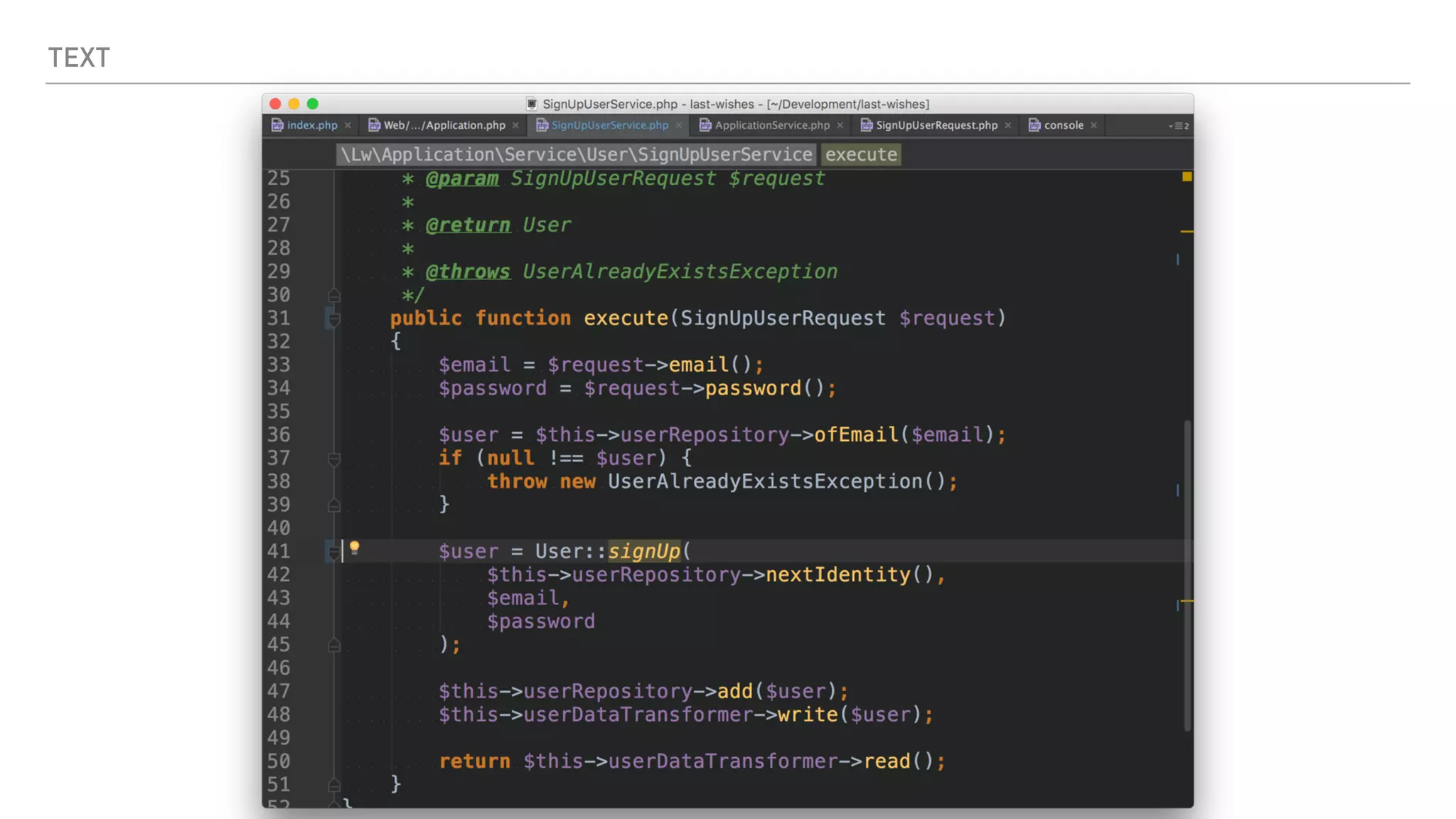The height and width of the screenshot is (819, 1456).
Task: Click the PHP file icon on index.php tab
Action: click(277, 125)
